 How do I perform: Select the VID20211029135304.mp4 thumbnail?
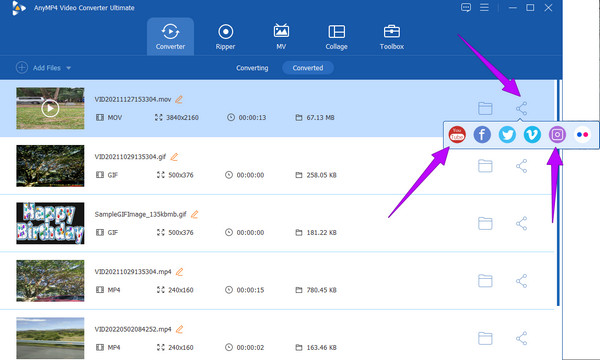tap(50, 281)
